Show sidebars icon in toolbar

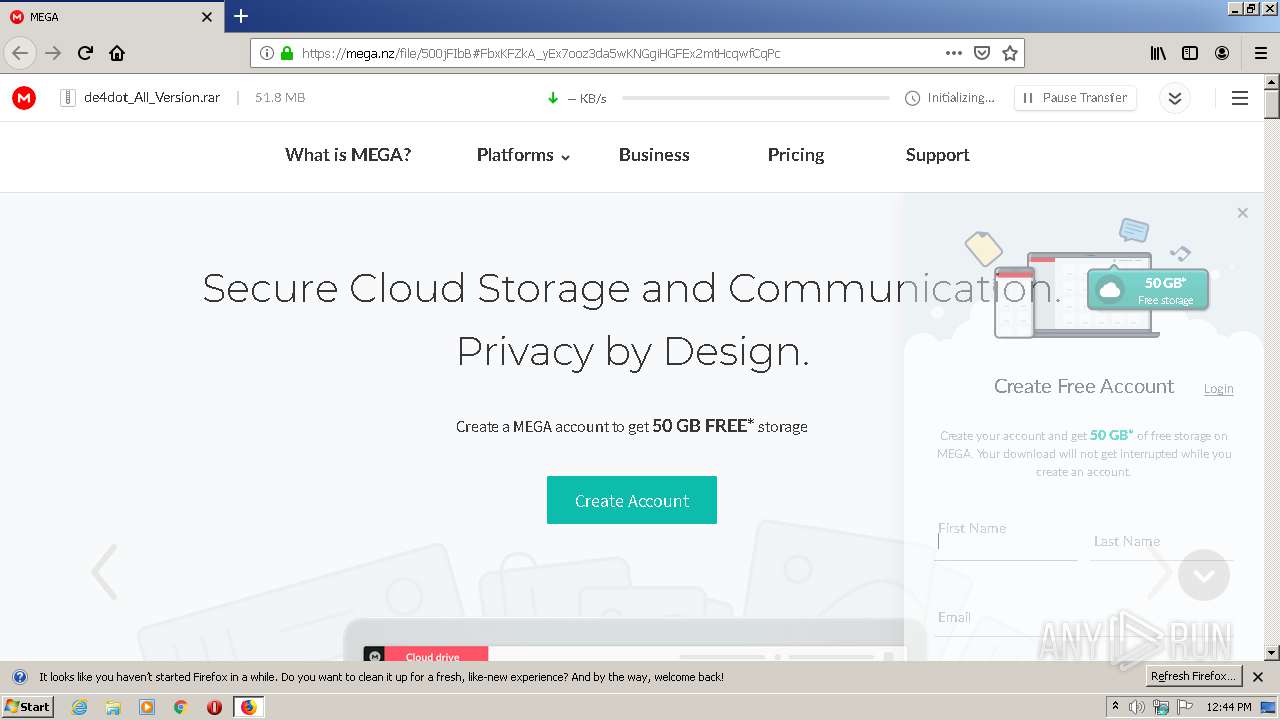click(1190, 53)
